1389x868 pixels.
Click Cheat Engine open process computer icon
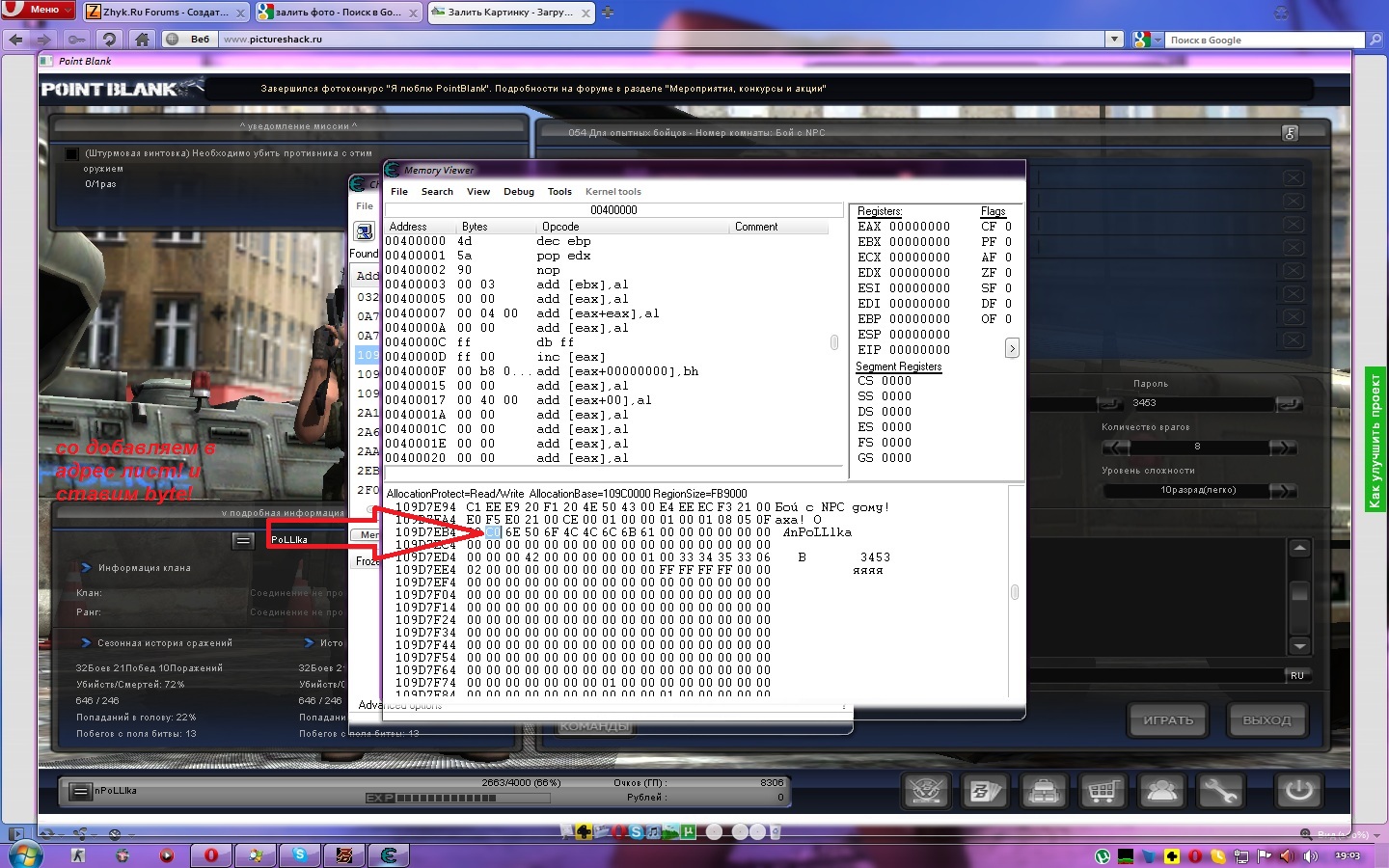tap(365, 231)
